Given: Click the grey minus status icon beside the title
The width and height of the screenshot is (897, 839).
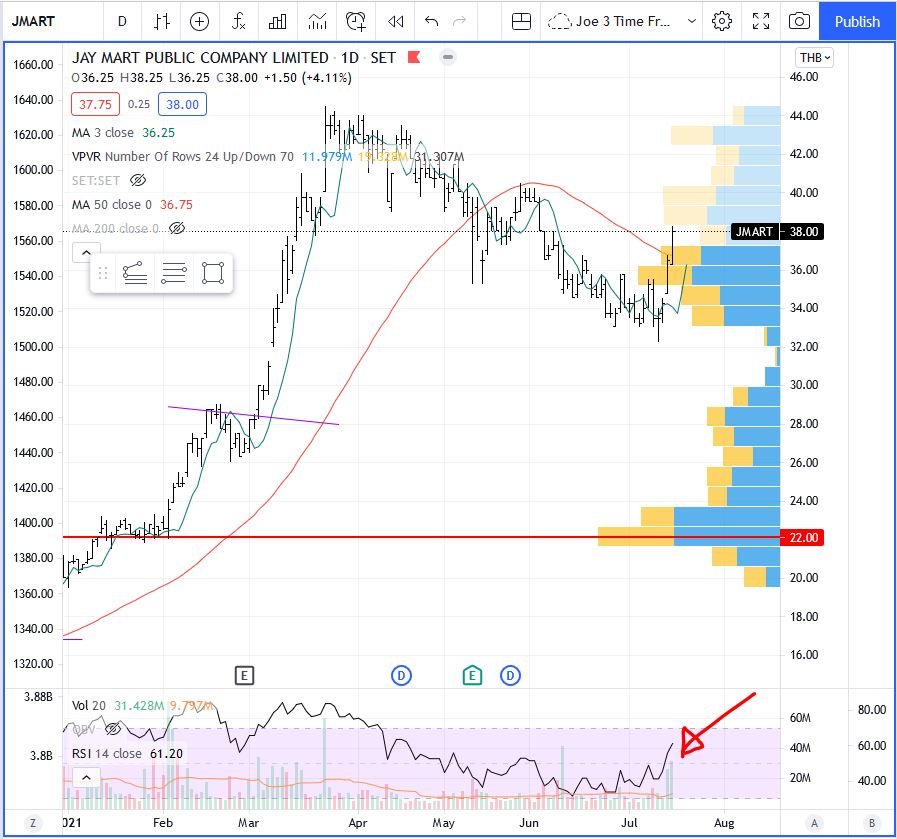Looking at the screenshot, I should 448,57.
